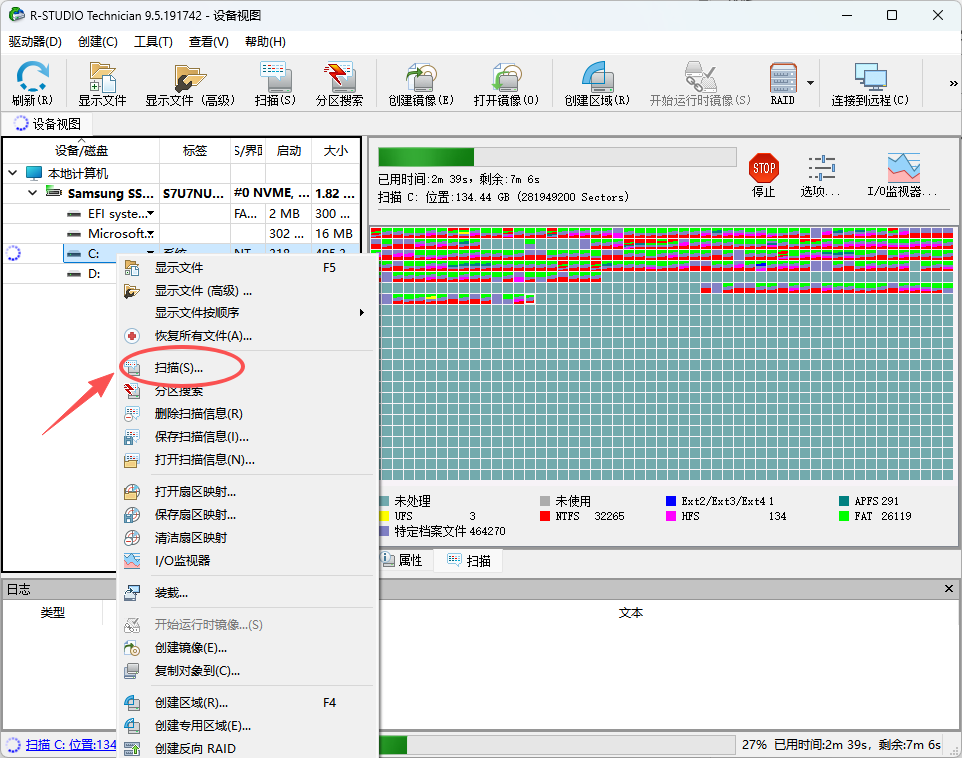Open 打开镜像 from the toolbar

[506, 82]
